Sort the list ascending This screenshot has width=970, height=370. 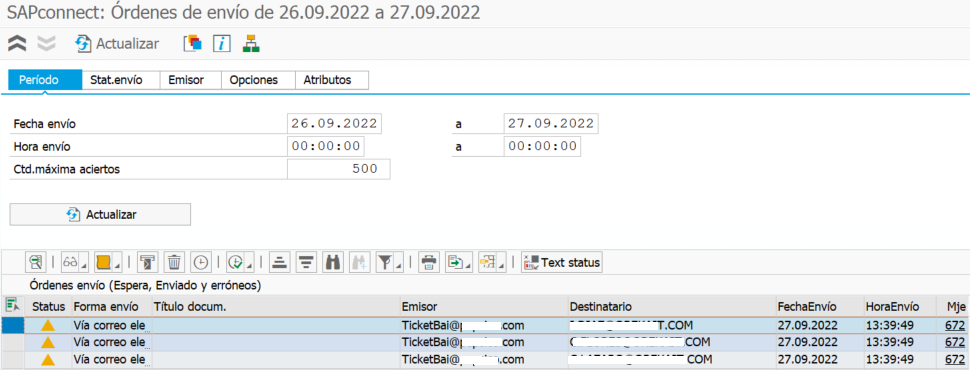click(x=280, y=262)
